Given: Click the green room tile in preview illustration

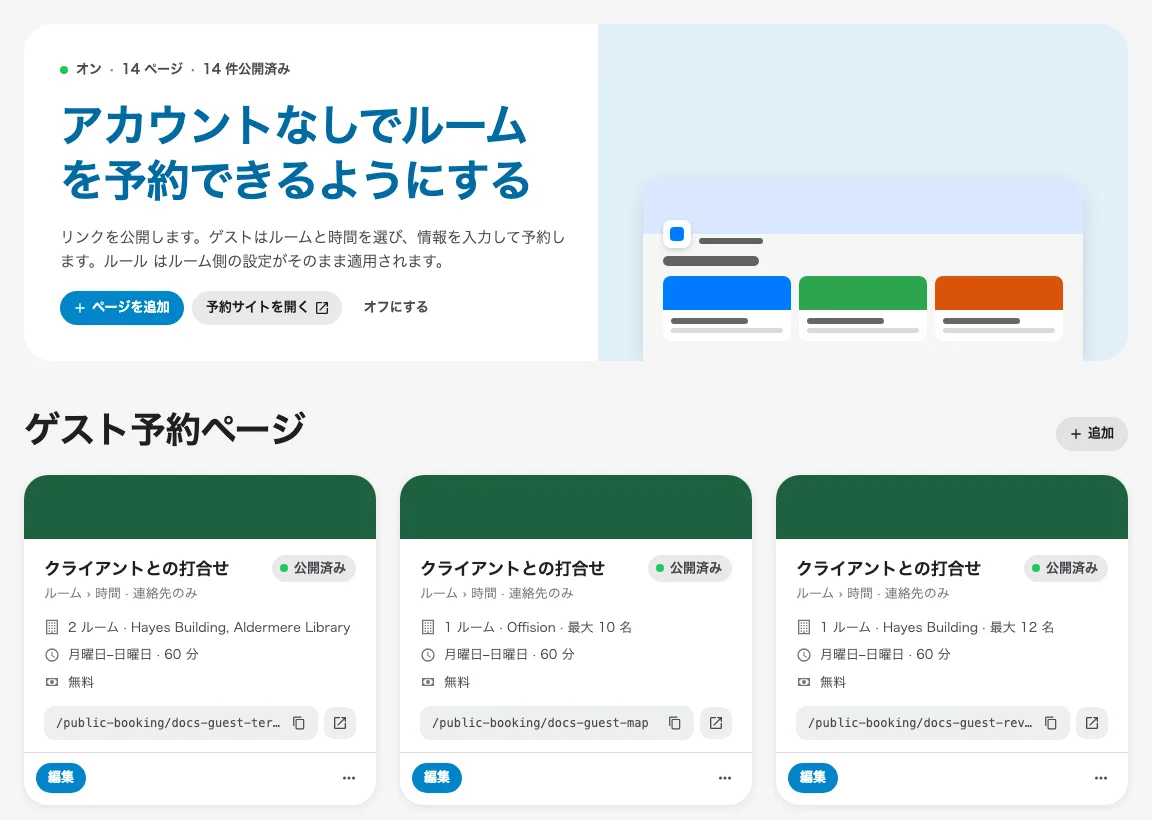Looking at the screenshot, I should point(863,293).
